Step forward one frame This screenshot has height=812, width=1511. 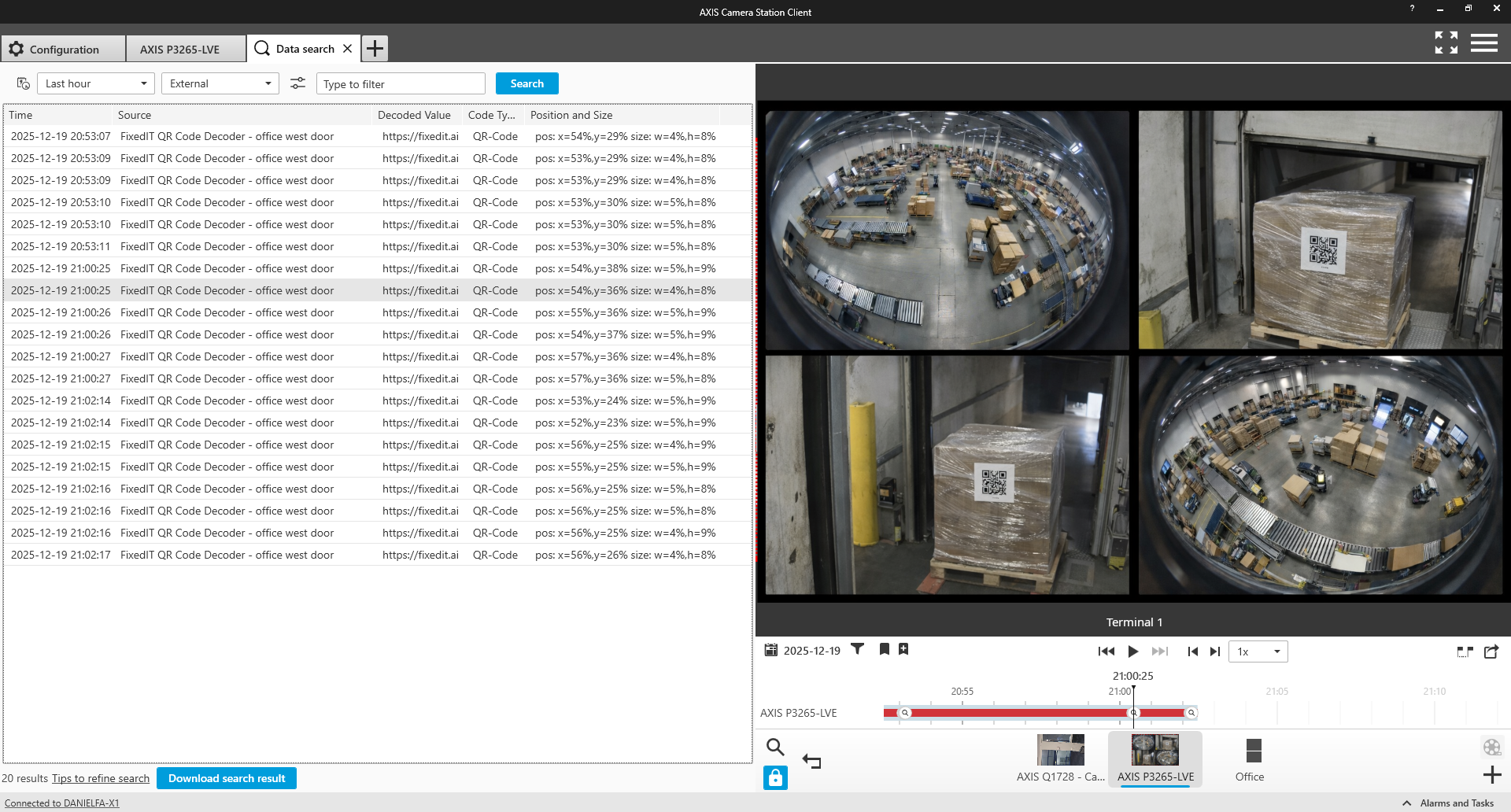click(1215, 651)
